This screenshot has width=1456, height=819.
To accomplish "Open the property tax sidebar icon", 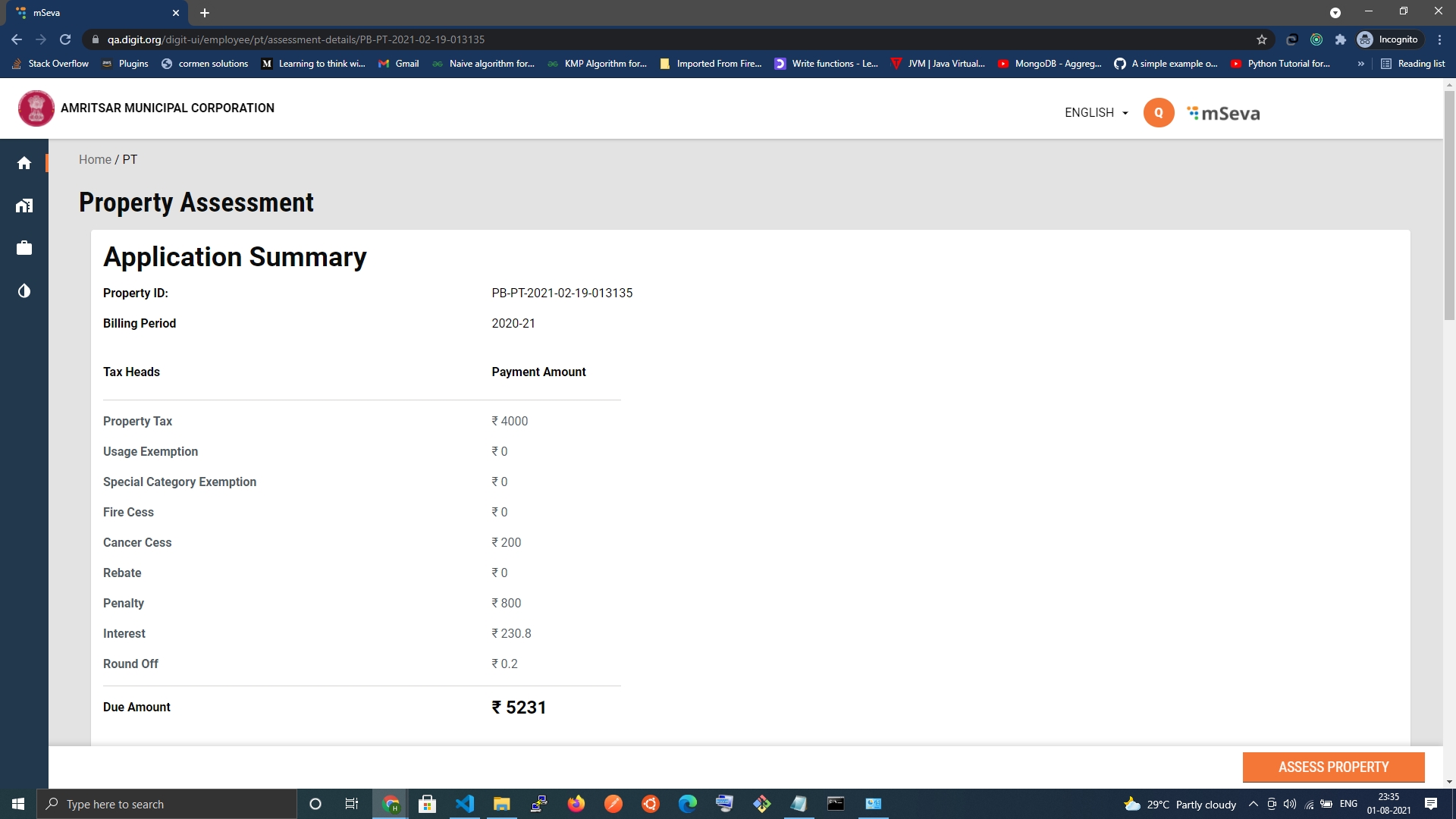I will click(24, 206).
